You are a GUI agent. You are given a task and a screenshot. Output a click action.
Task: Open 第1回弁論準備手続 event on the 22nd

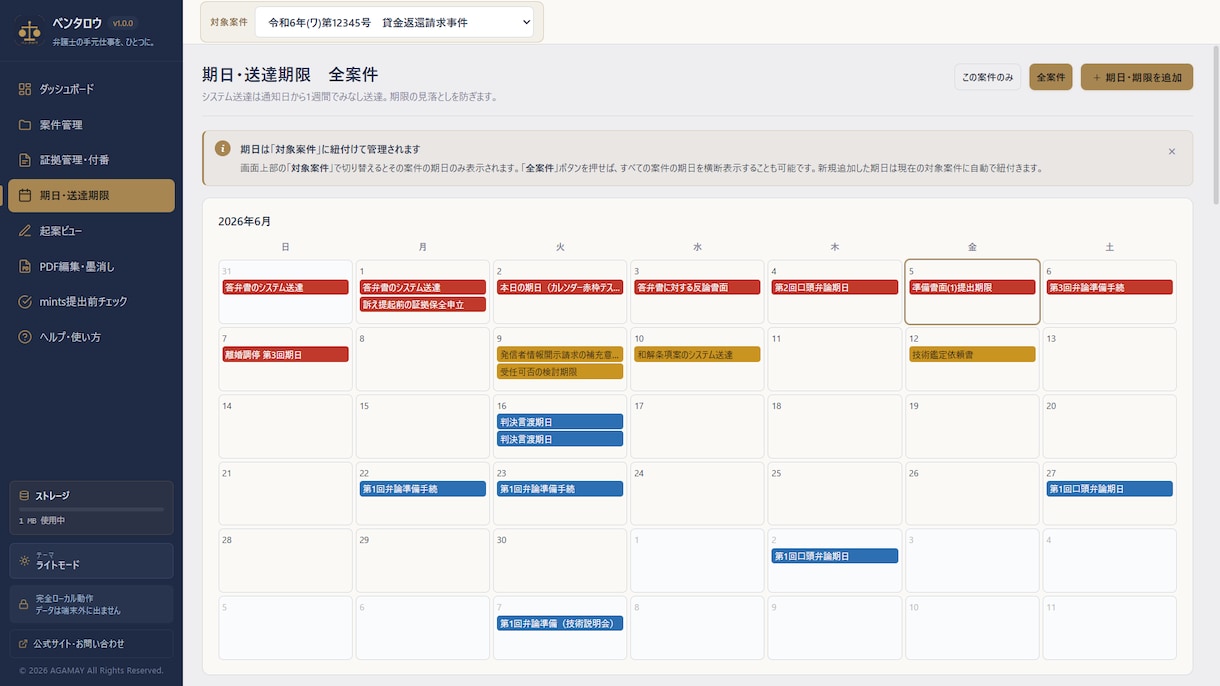tap(423, 489)
